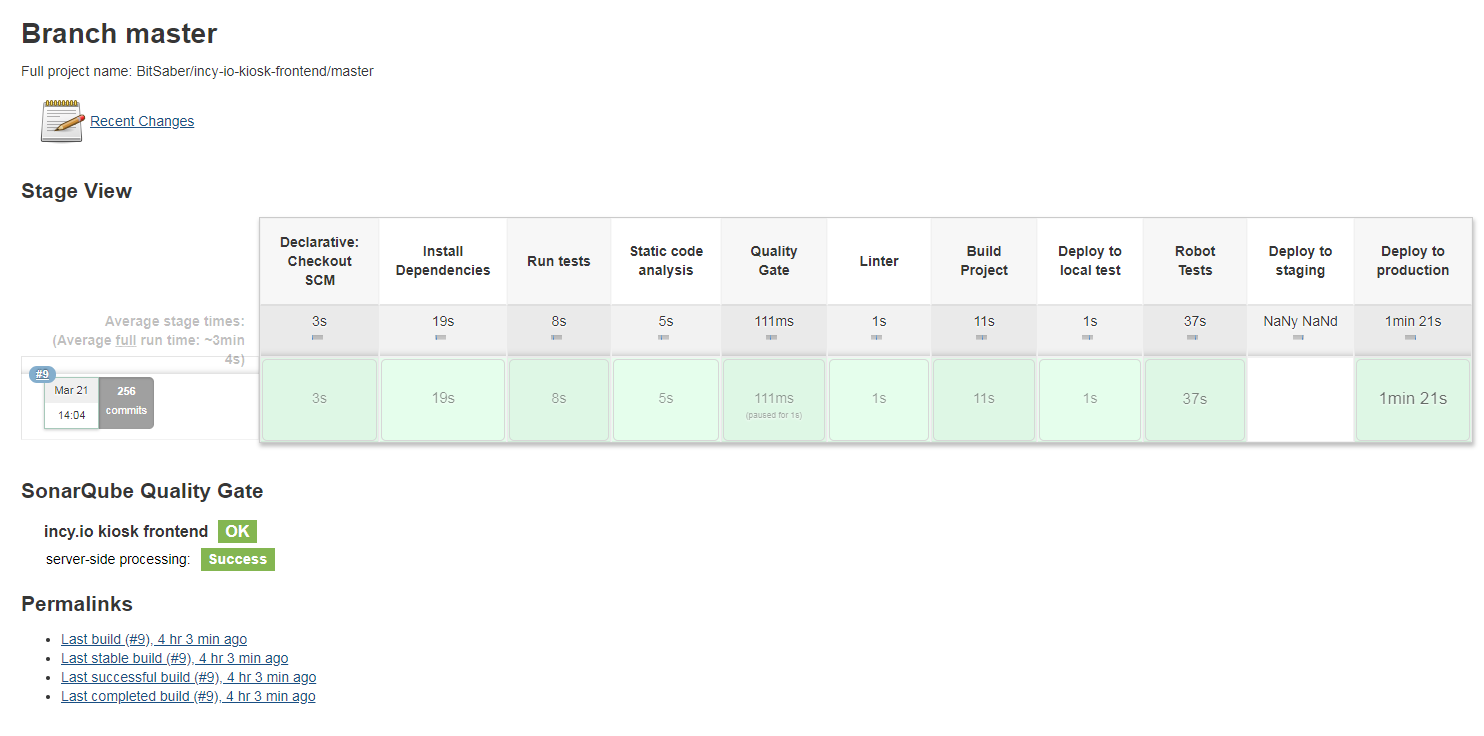Click the 256 commits box
The height and width of the screenshot is (736, 1484).
click(126, 402)
